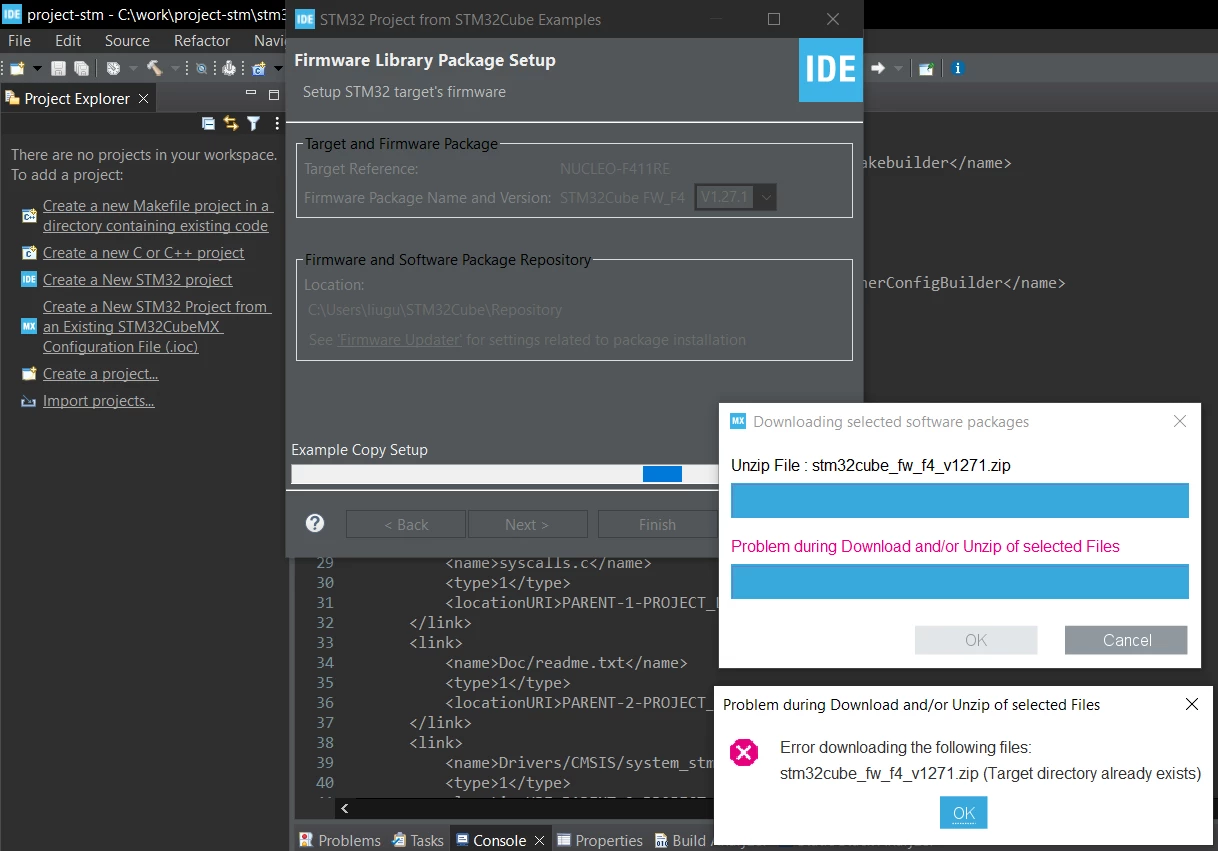Click the left arrow of the editor's horizontal scrollbar
Screen dimensions: 1218x851
click(345, 808)
